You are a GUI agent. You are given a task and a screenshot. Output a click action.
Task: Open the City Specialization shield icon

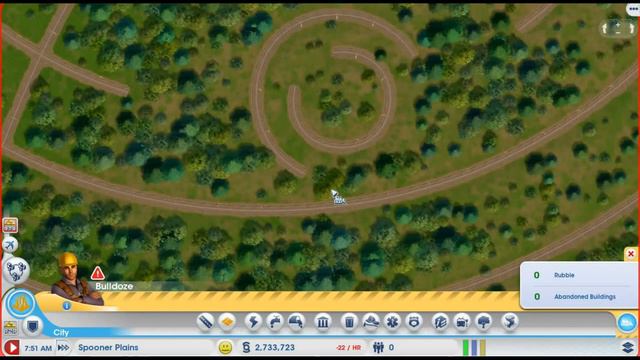pos(32,326)
